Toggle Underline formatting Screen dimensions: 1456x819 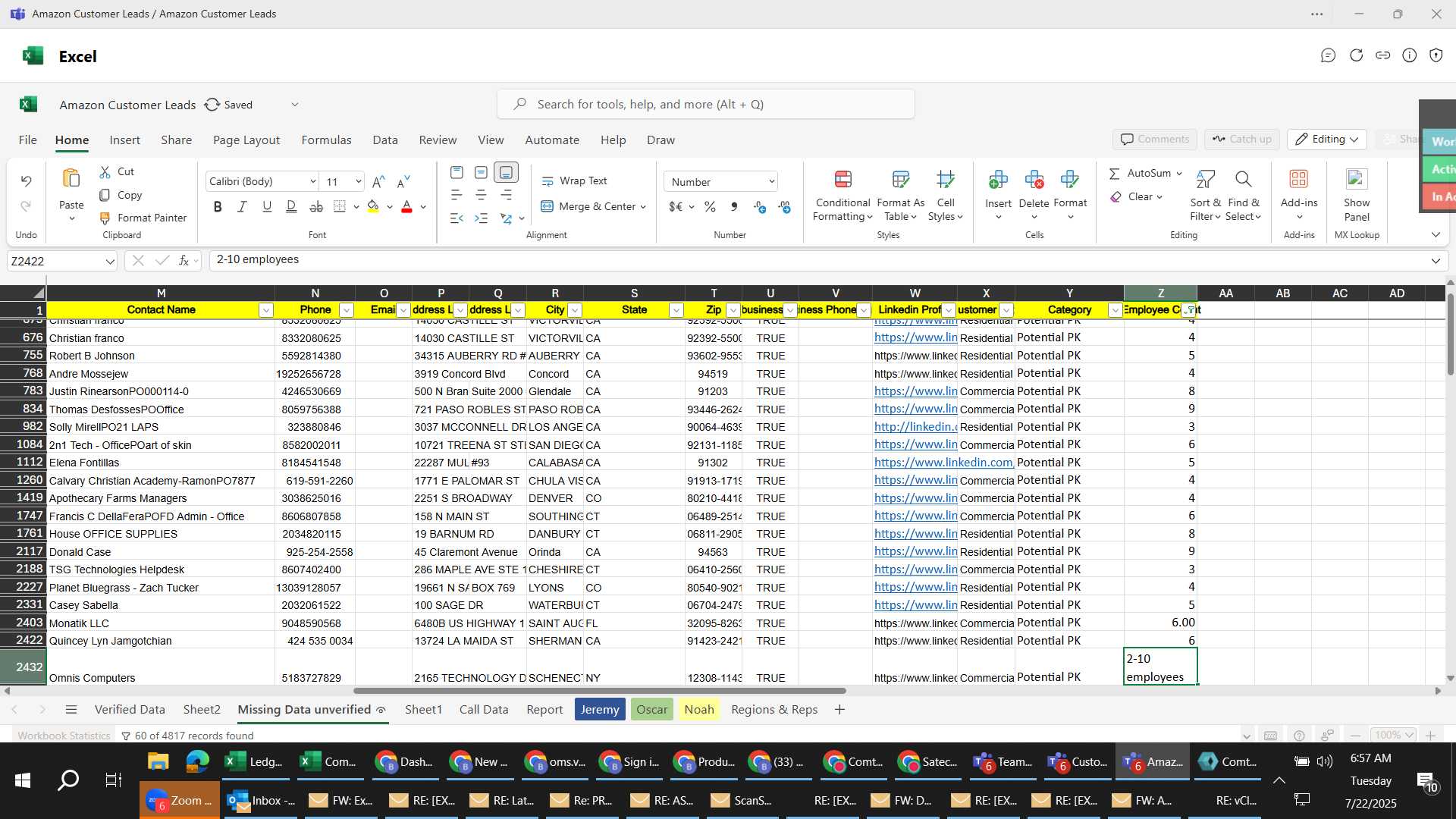[267, 207]
